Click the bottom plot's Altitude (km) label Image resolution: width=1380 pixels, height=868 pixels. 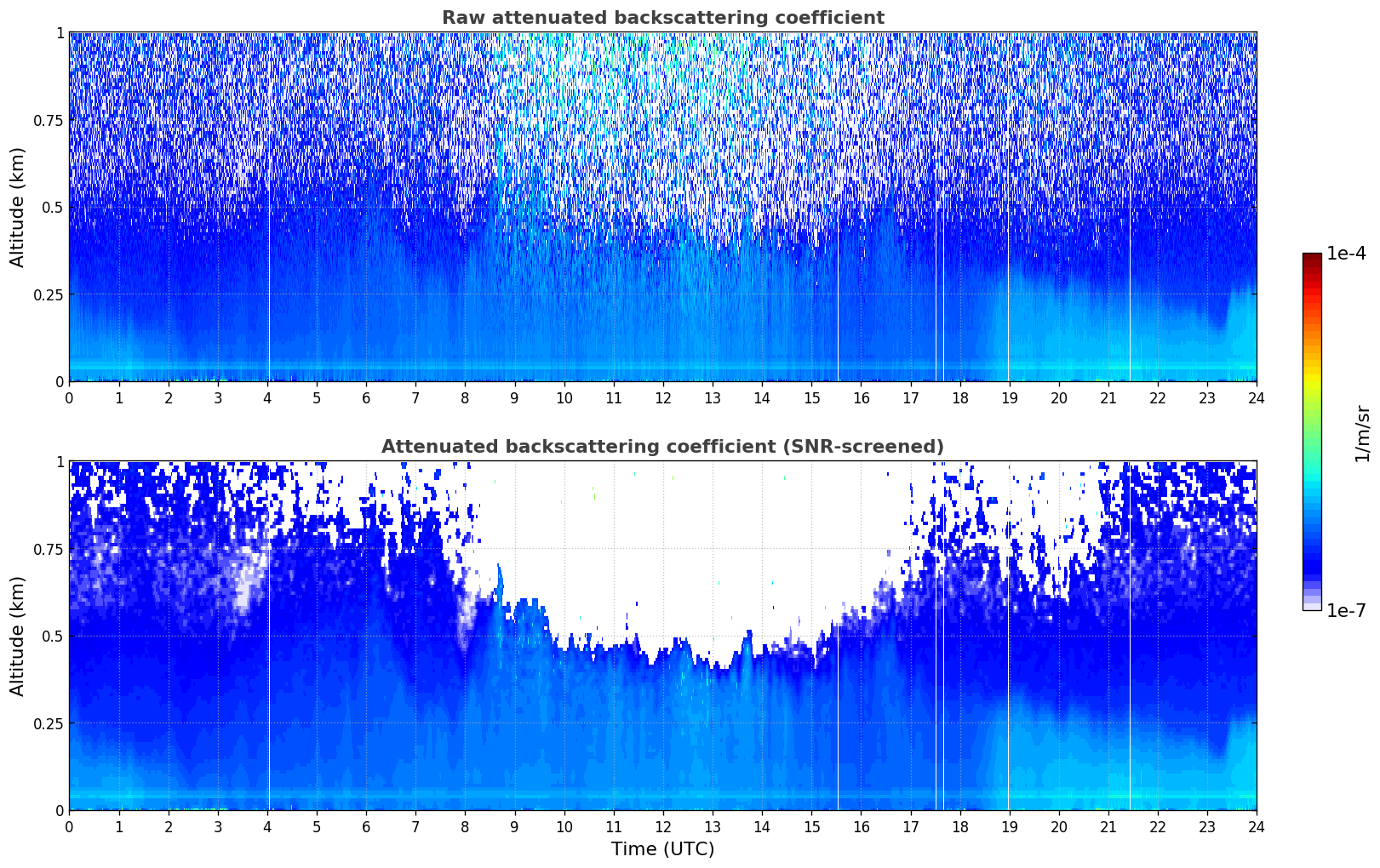click(x=18, y=636)
